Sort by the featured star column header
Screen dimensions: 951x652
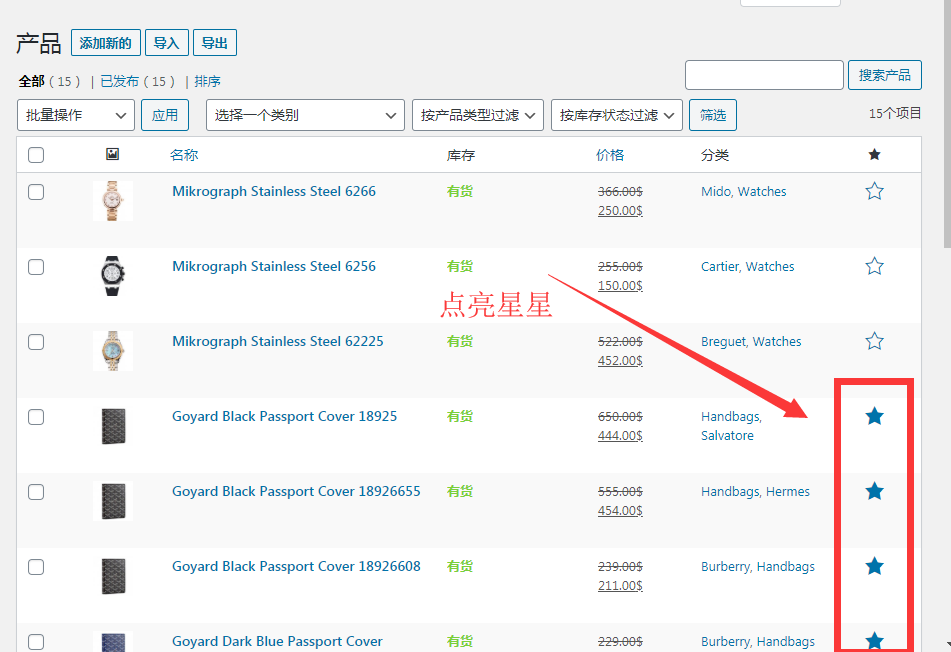[x=874, y=155]
